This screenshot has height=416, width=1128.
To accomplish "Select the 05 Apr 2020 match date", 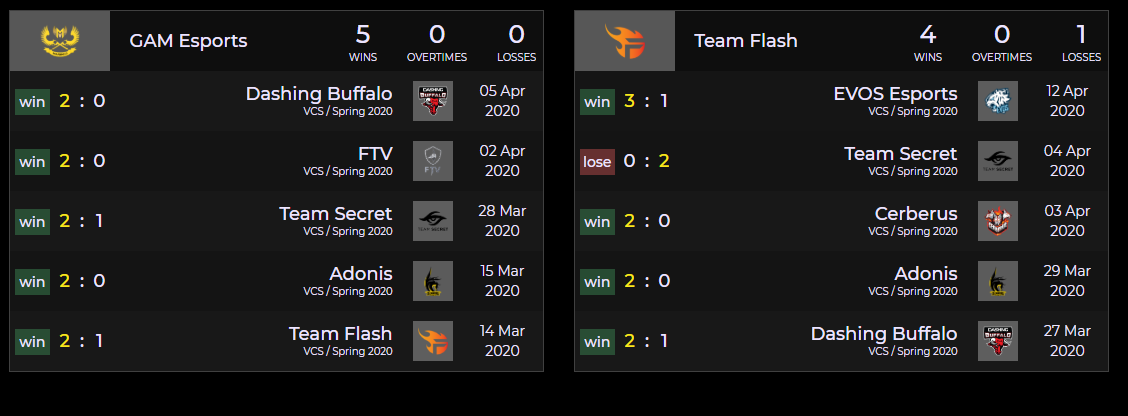I will [x=502, y=101].
